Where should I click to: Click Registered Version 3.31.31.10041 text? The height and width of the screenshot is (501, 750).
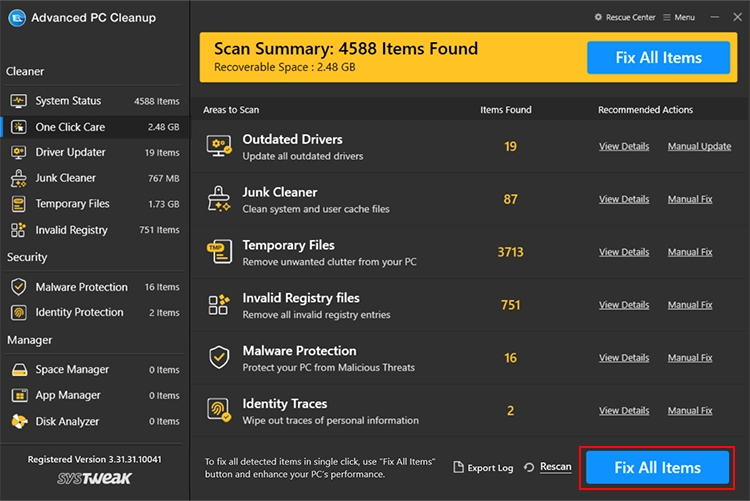94,459
